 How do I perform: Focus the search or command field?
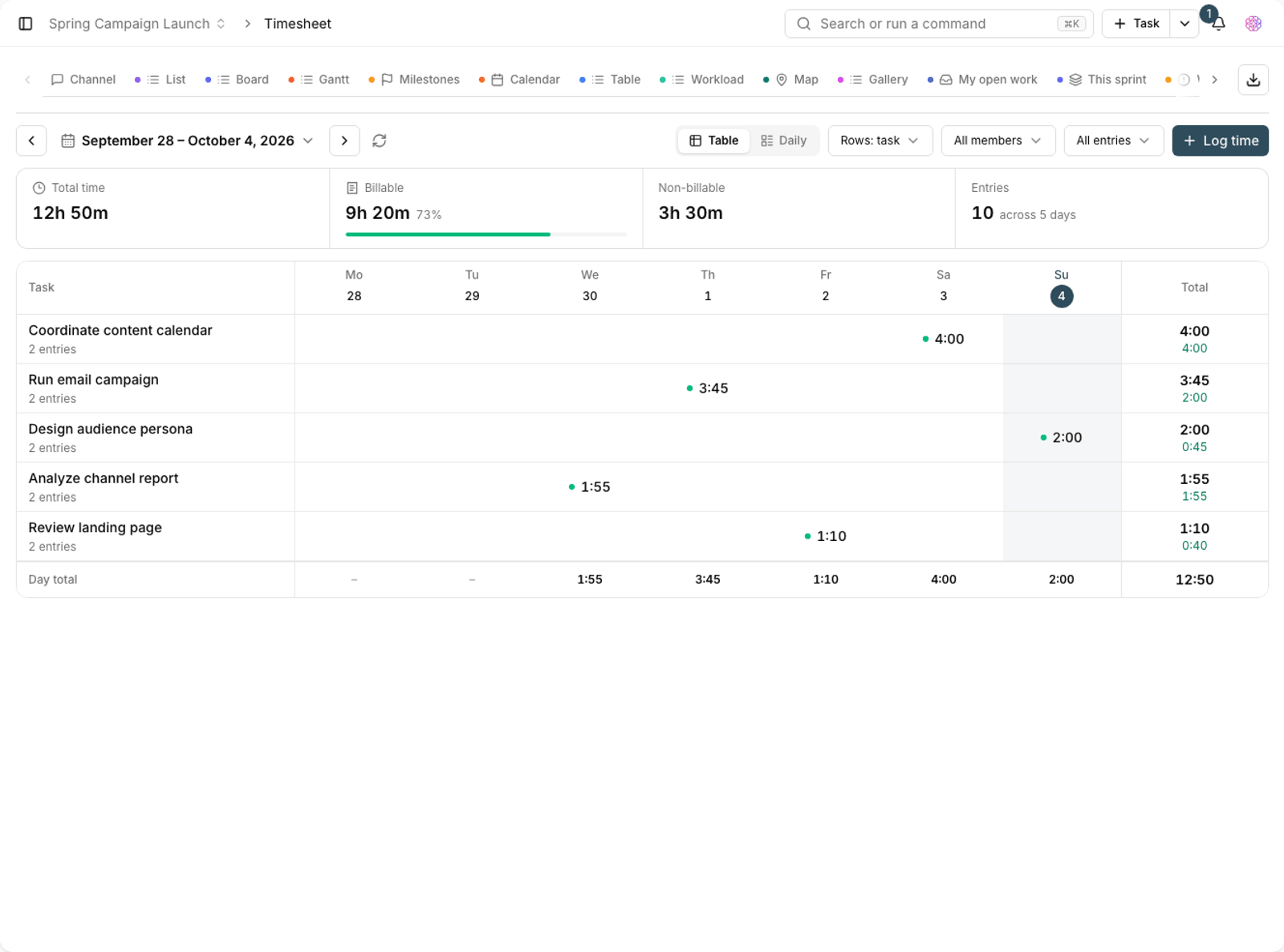coord(938,24)
